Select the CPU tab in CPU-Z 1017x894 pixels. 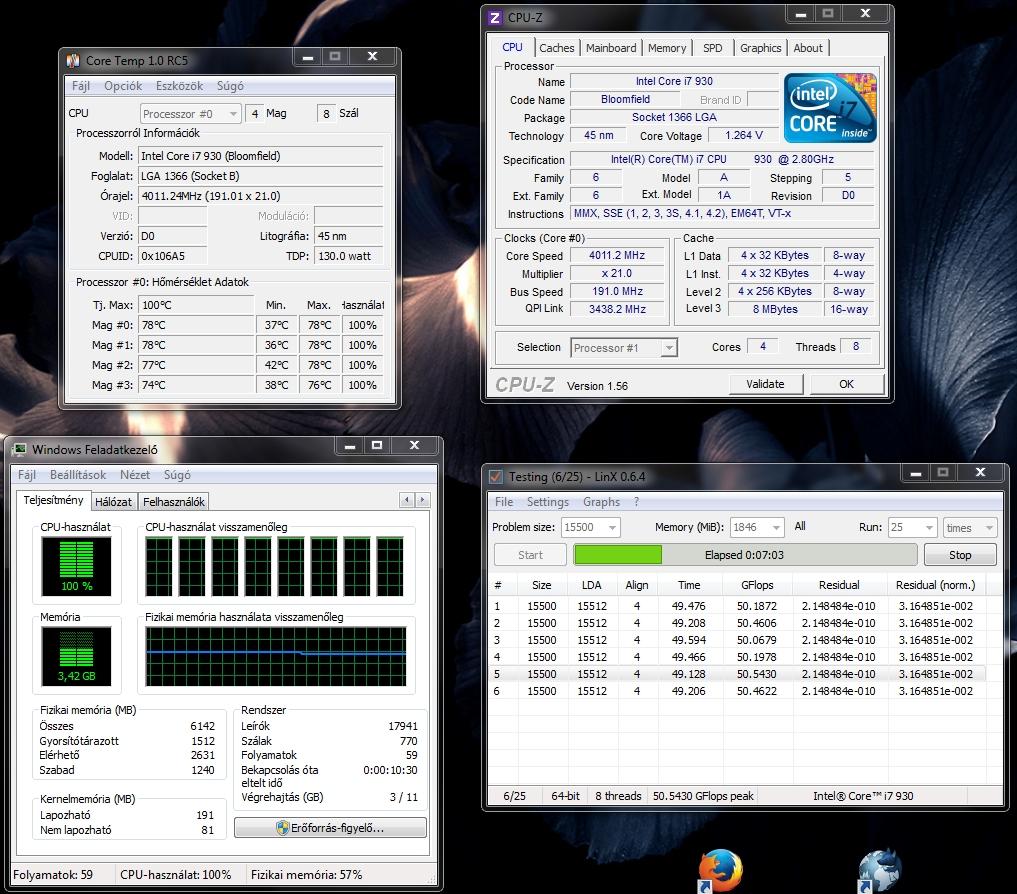(x=512, y=47)
